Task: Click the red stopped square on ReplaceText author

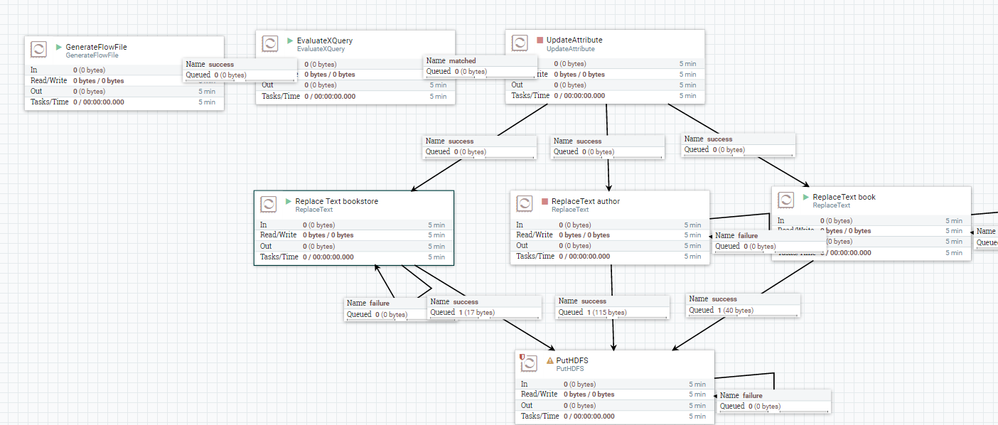Action: pos(545,201)
